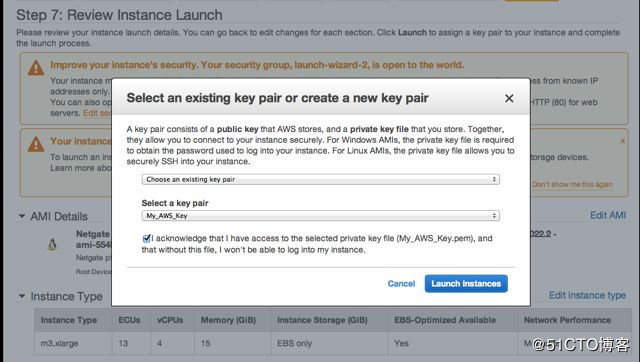640x362 pixels.
Task: Open the My_AWS_Key key pair dropdown
Action: coord(320,215)
